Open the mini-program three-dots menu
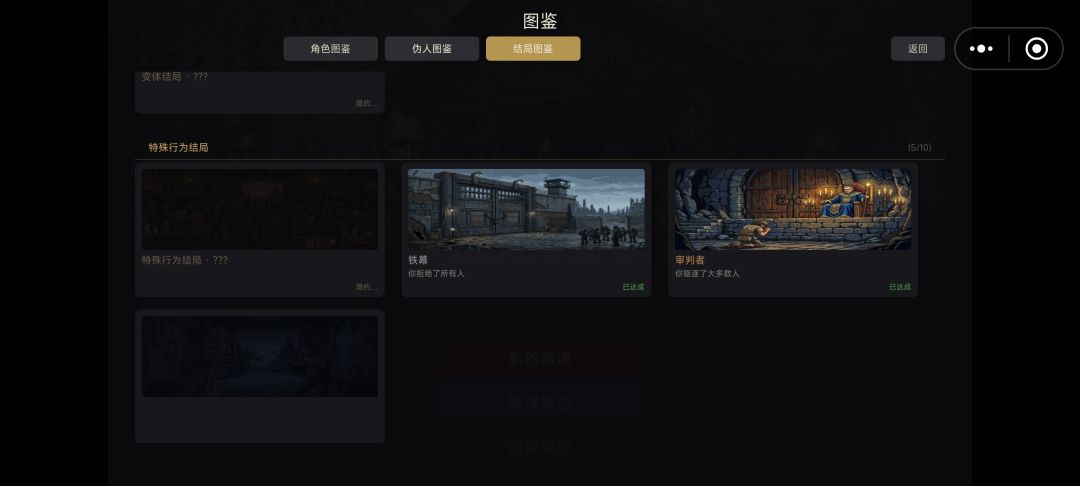The height and width of the screenshot is (486, 1080). coord(981,49)
